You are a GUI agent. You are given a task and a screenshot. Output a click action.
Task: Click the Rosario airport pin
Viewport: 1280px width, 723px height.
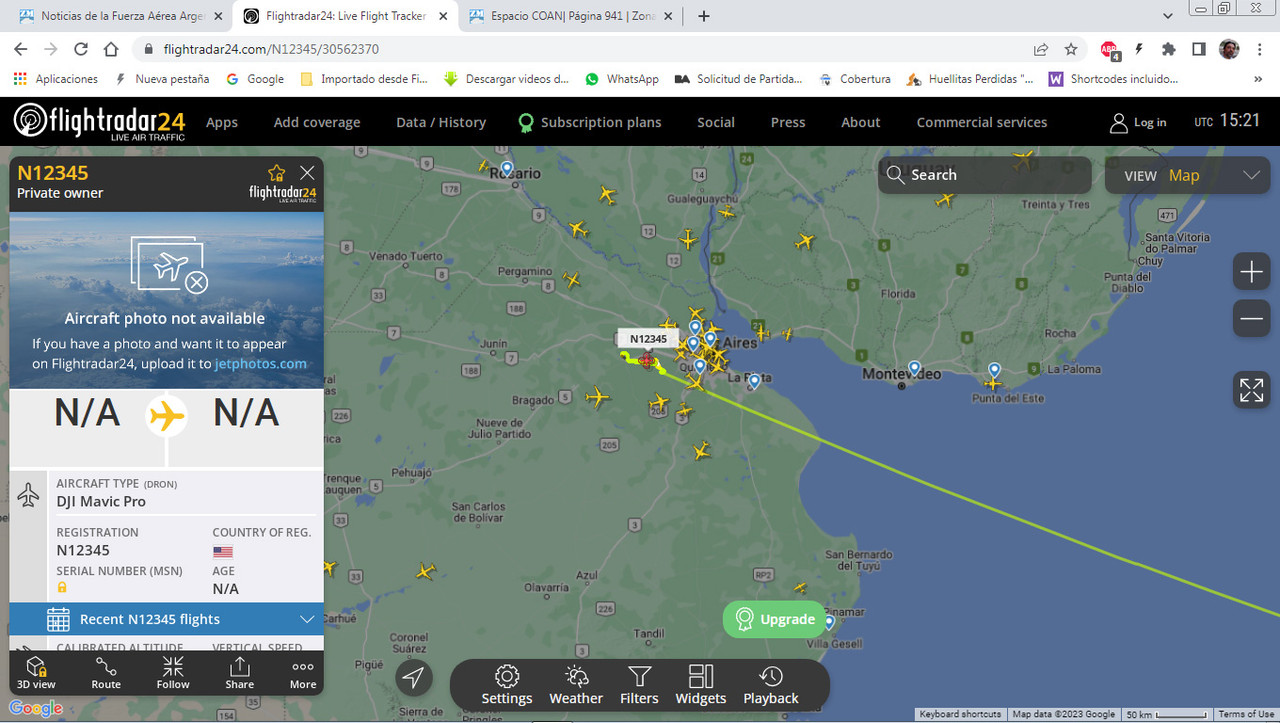[507, 169]
